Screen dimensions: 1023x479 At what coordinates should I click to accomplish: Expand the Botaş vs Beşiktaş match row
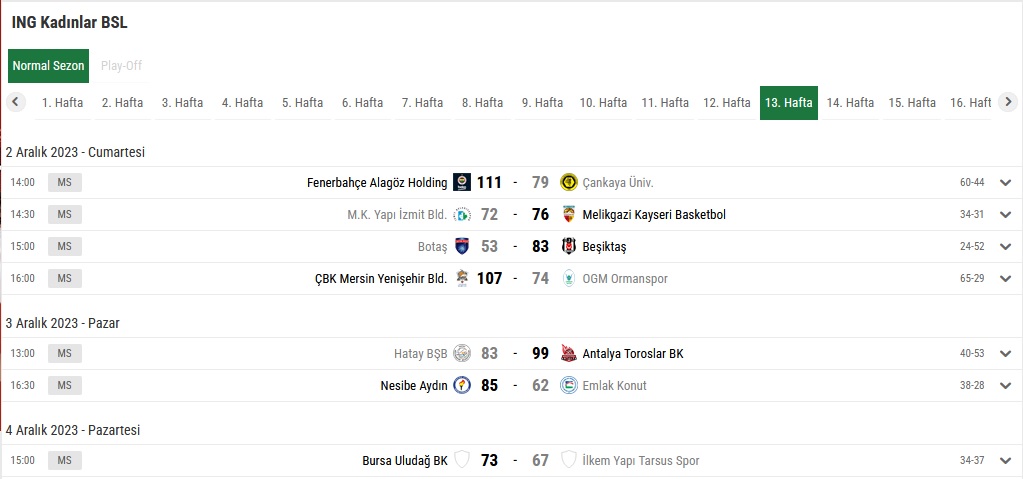coord(1005,247)
